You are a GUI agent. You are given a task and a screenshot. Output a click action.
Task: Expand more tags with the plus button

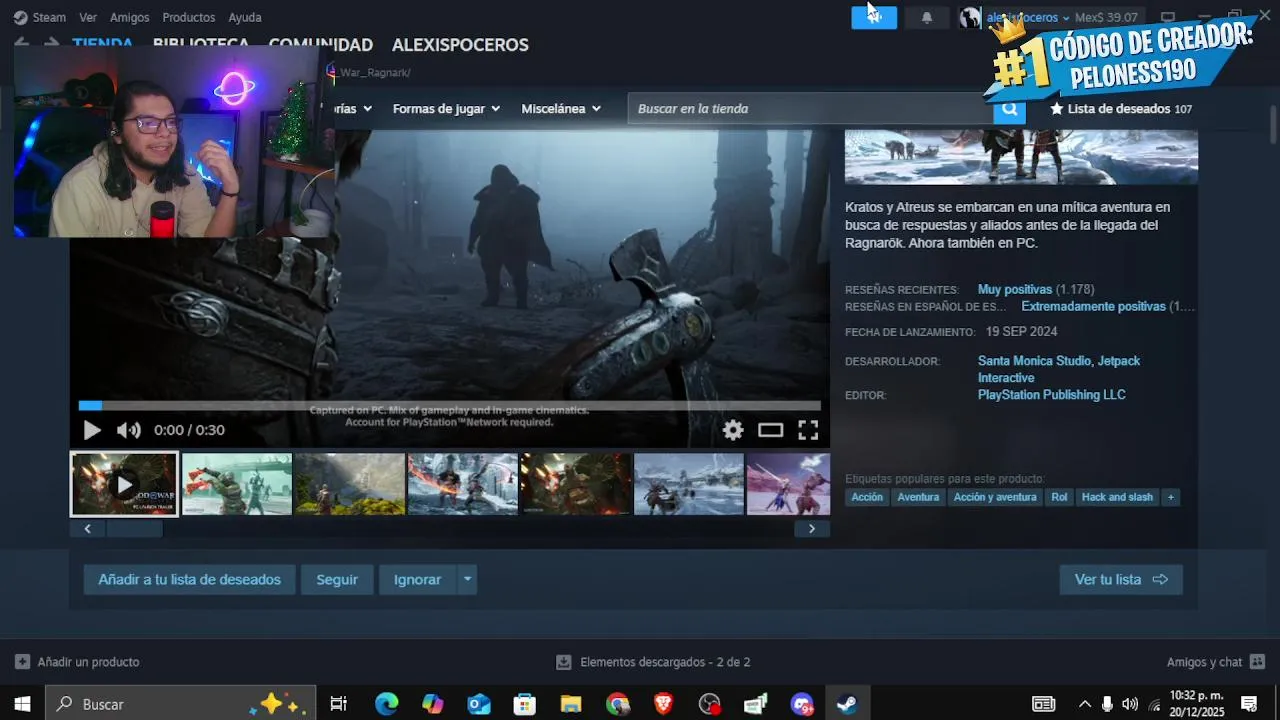pos(1171,497)
